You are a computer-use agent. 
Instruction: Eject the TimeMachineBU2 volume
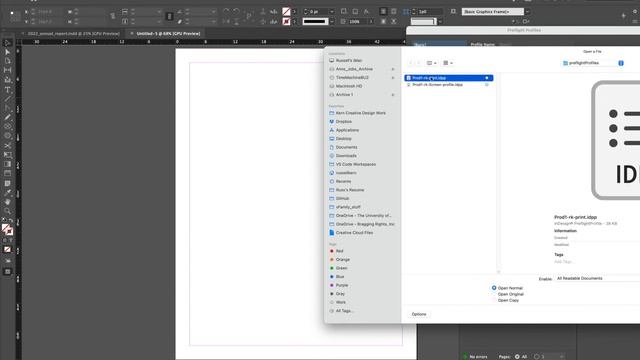coord(393,78)
